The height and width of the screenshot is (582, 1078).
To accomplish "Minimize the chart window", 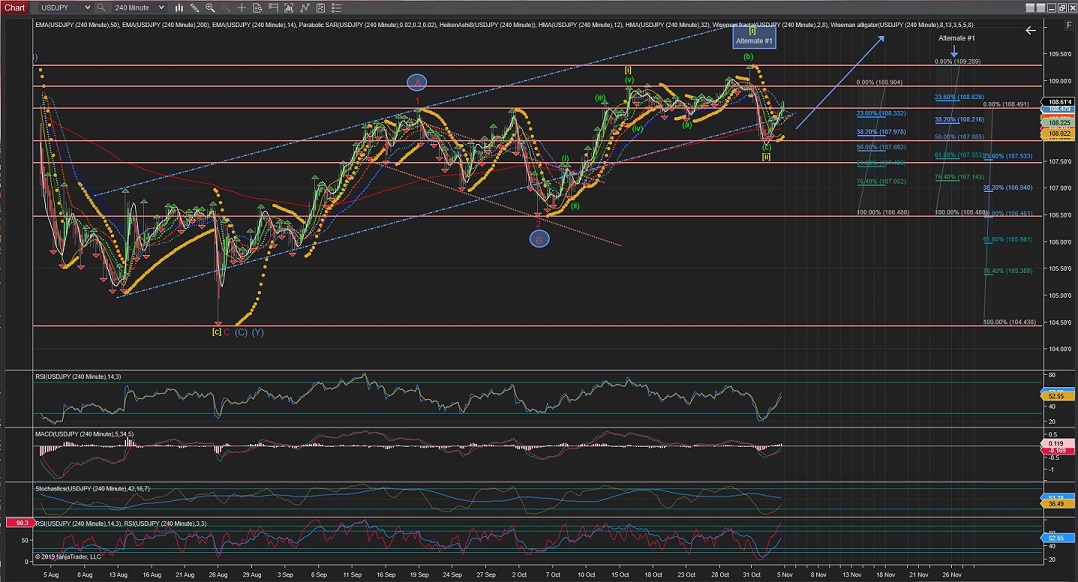I will (1050, 8).
